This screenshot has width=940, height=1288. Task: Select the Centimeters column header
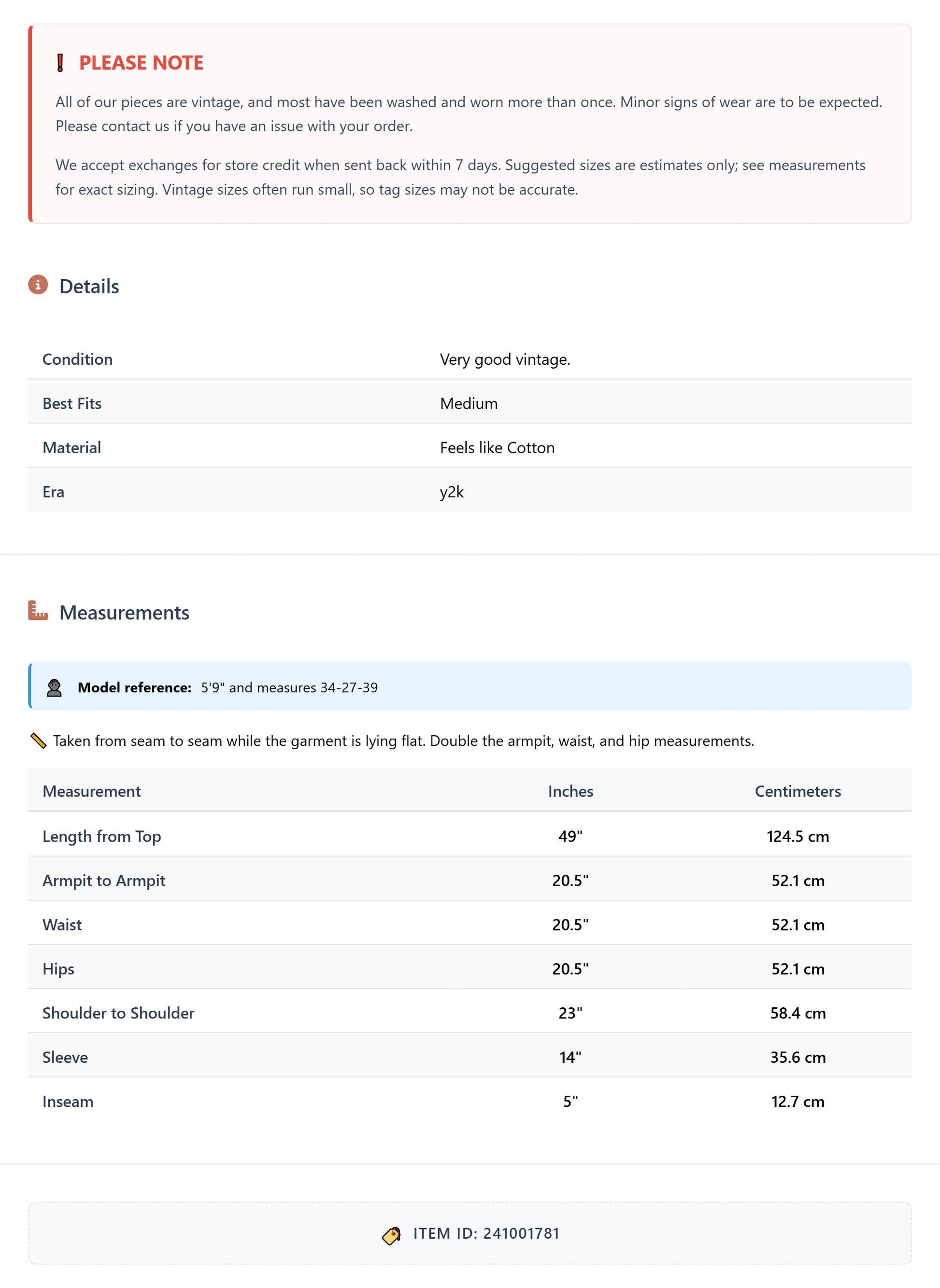(x=798, y=791)
